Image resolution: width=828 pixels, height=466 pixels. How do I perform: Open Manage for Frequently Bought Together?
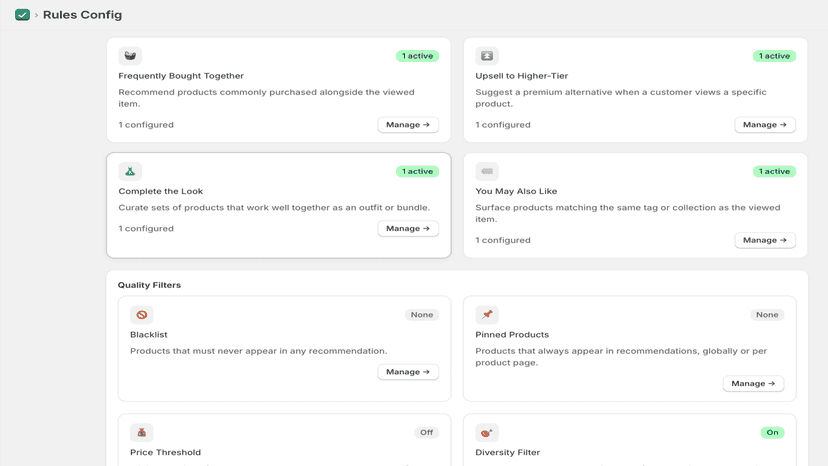pyautogui.click(x=408, y=125)
